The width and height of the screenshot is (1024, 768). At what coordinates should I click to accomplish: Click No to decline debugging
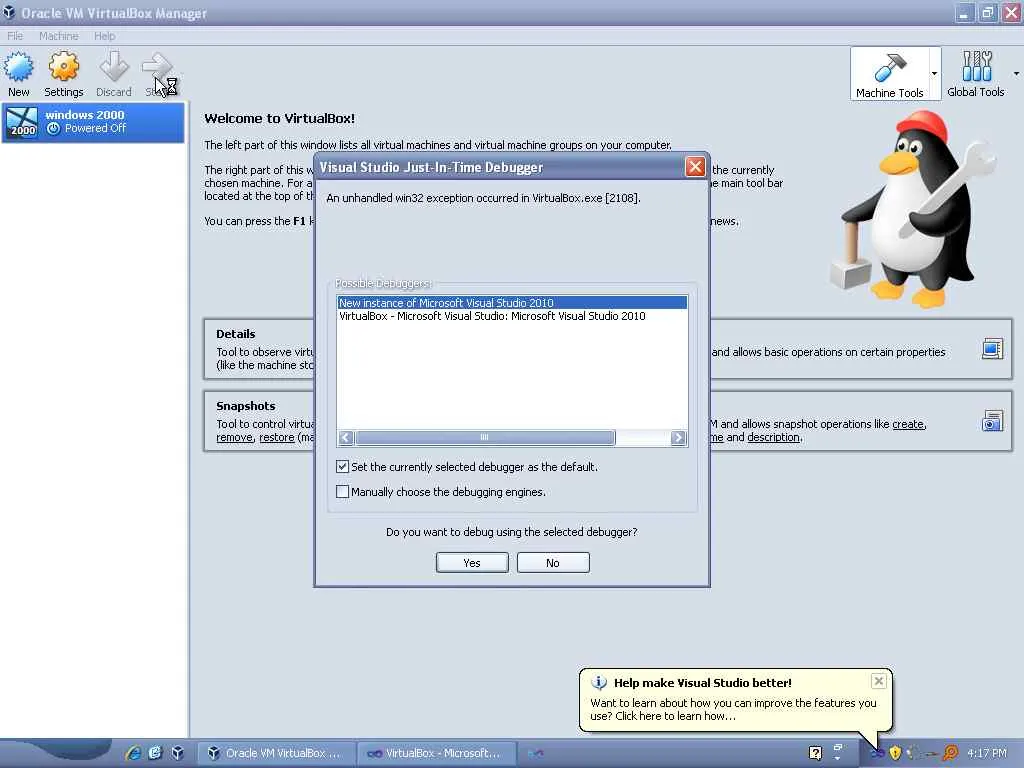point(553,563)
